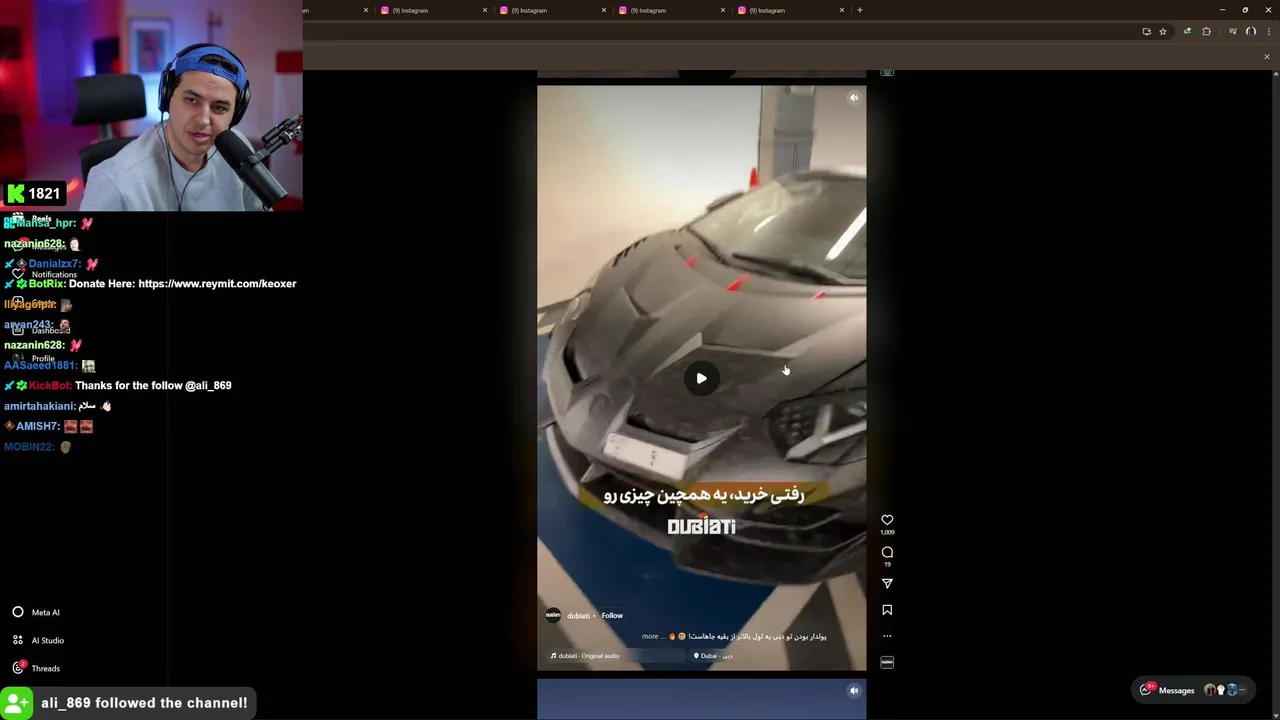Open comments on the dubiati reel

click(887, 552)
